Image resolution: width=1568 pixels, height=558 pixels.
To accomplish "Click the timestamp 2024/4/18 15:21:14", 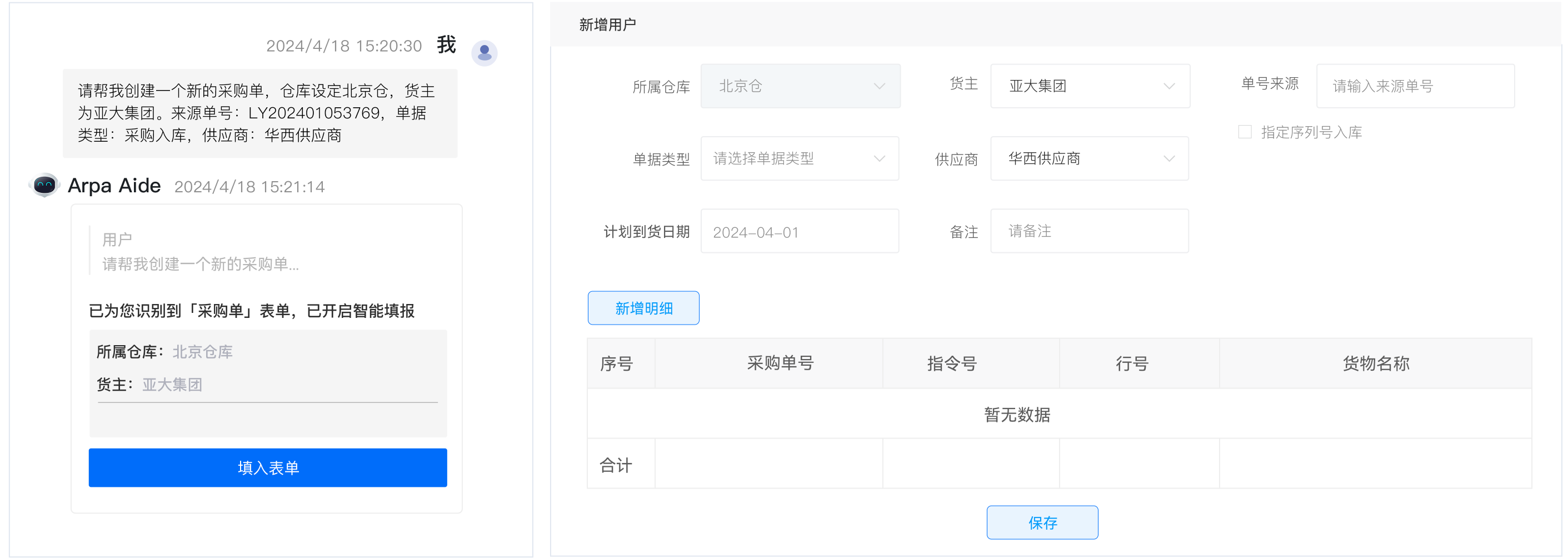I will [x=249, y=186].
